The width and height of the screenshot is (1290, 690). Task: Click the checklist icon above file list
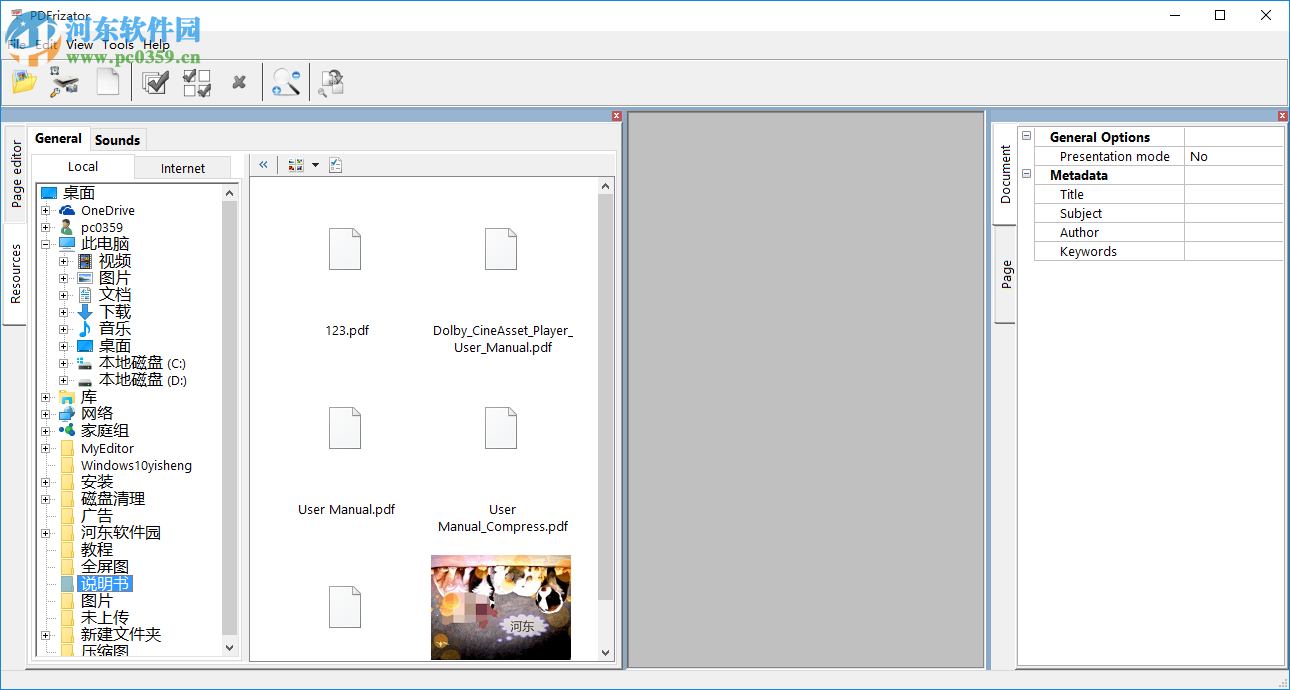[335, 165]
